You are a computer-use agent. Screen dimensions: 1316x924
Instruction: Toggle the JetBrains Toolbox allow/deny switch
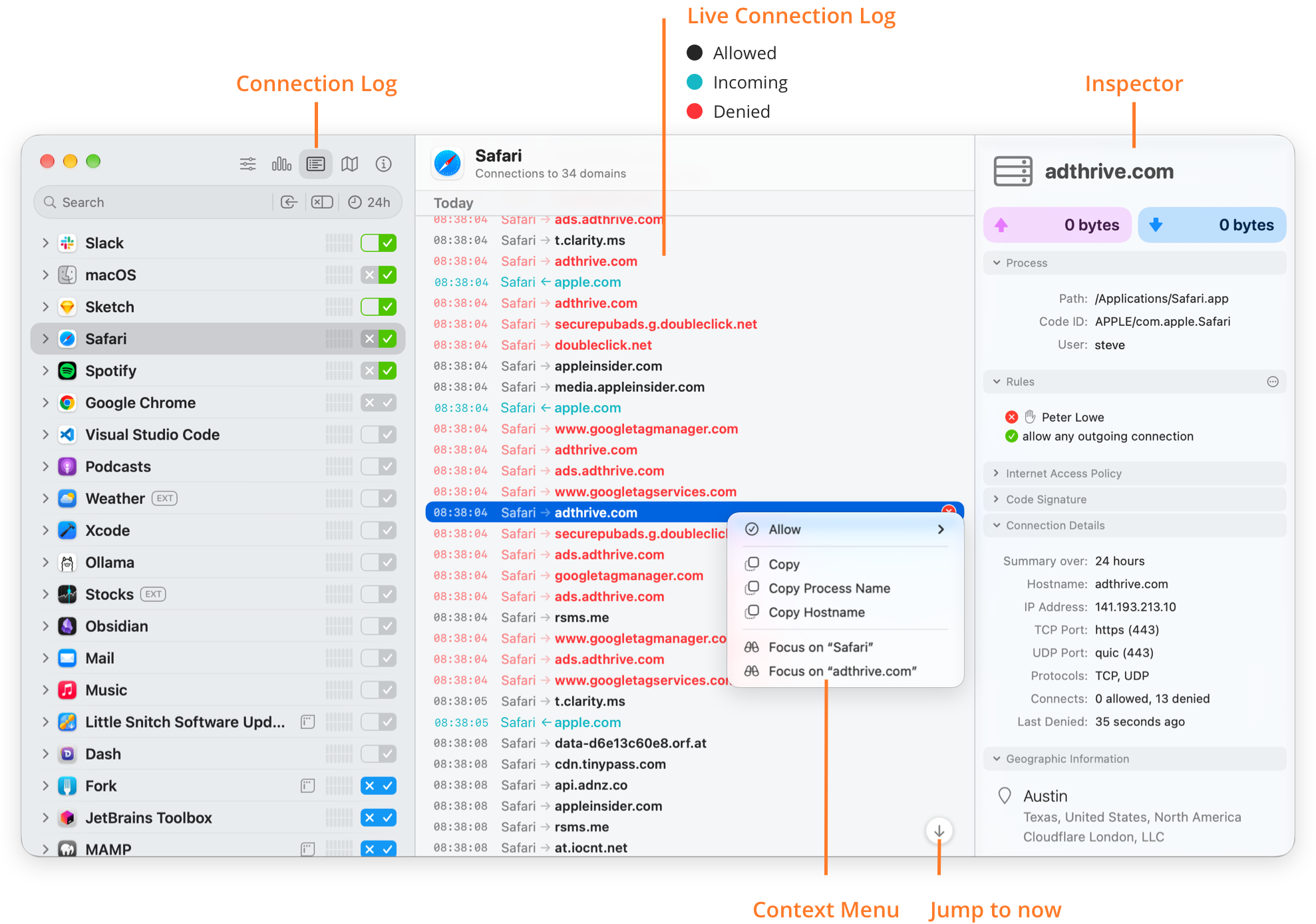pos(379,818)
